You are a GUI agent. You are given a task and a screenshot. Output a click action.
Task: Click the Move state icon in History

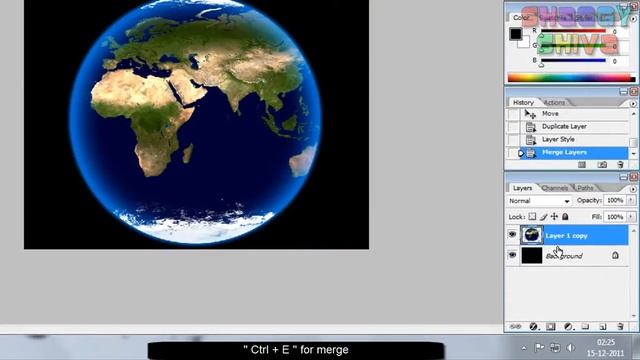coord(530,114)
